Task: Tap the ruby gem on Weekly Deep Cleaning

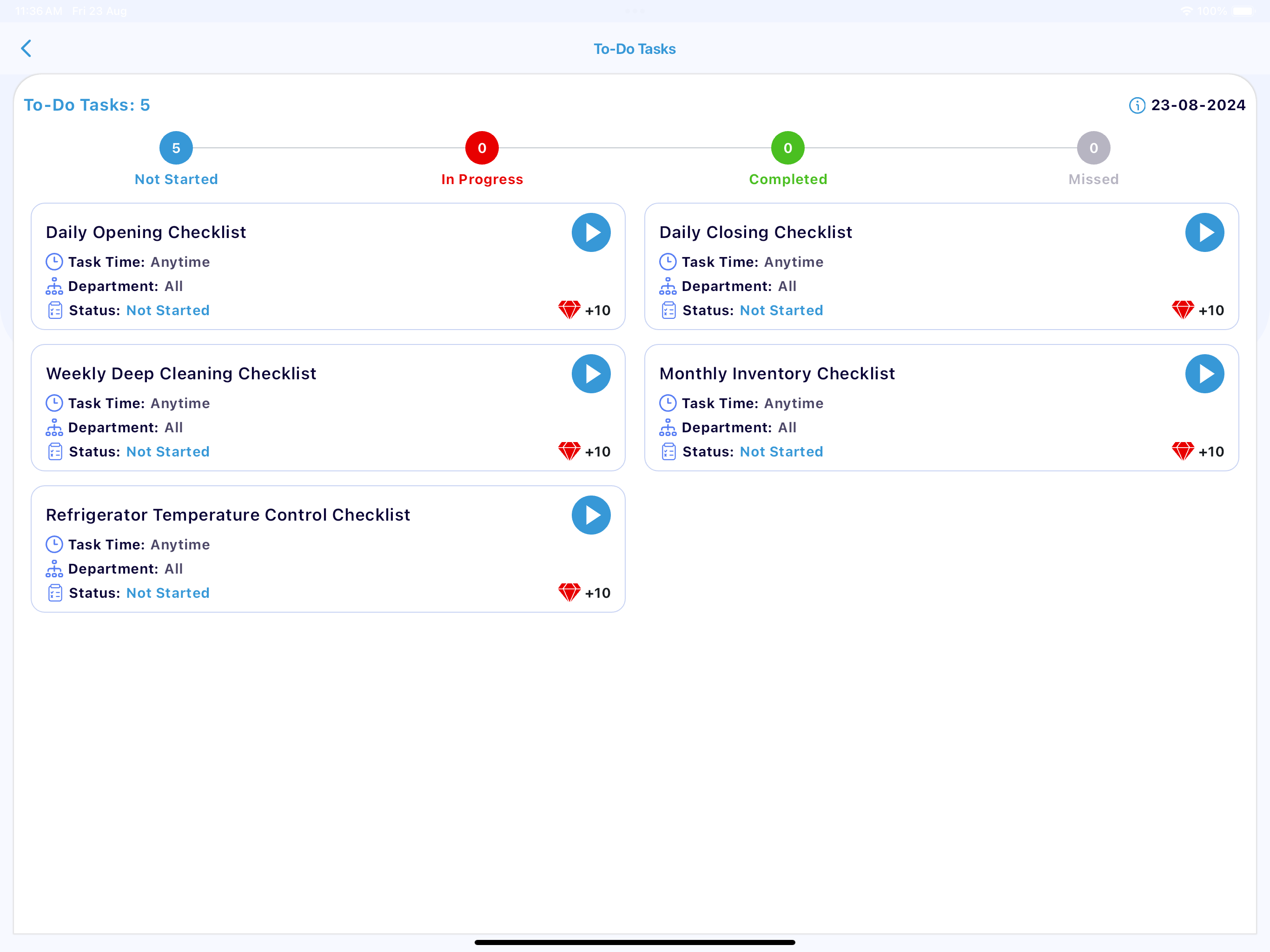Action: coord(569,451)
